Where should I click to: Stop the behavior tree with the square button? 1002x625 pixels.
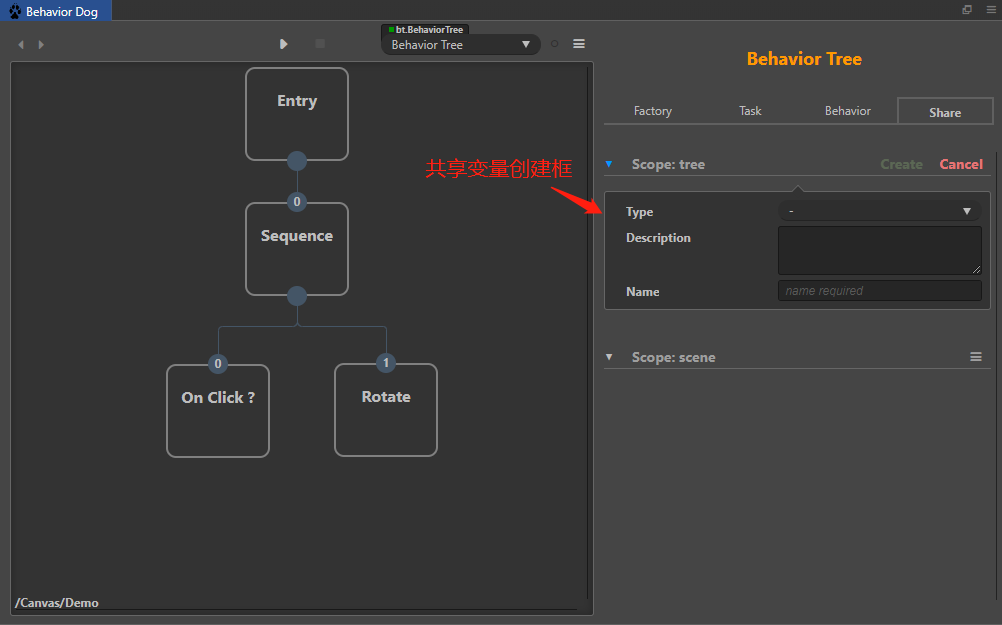tap(320, 43)
